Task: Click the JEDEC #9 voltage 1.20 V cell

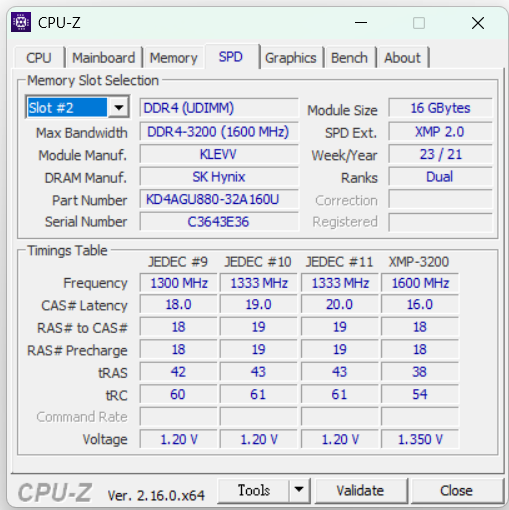Action: click(179, 439)
